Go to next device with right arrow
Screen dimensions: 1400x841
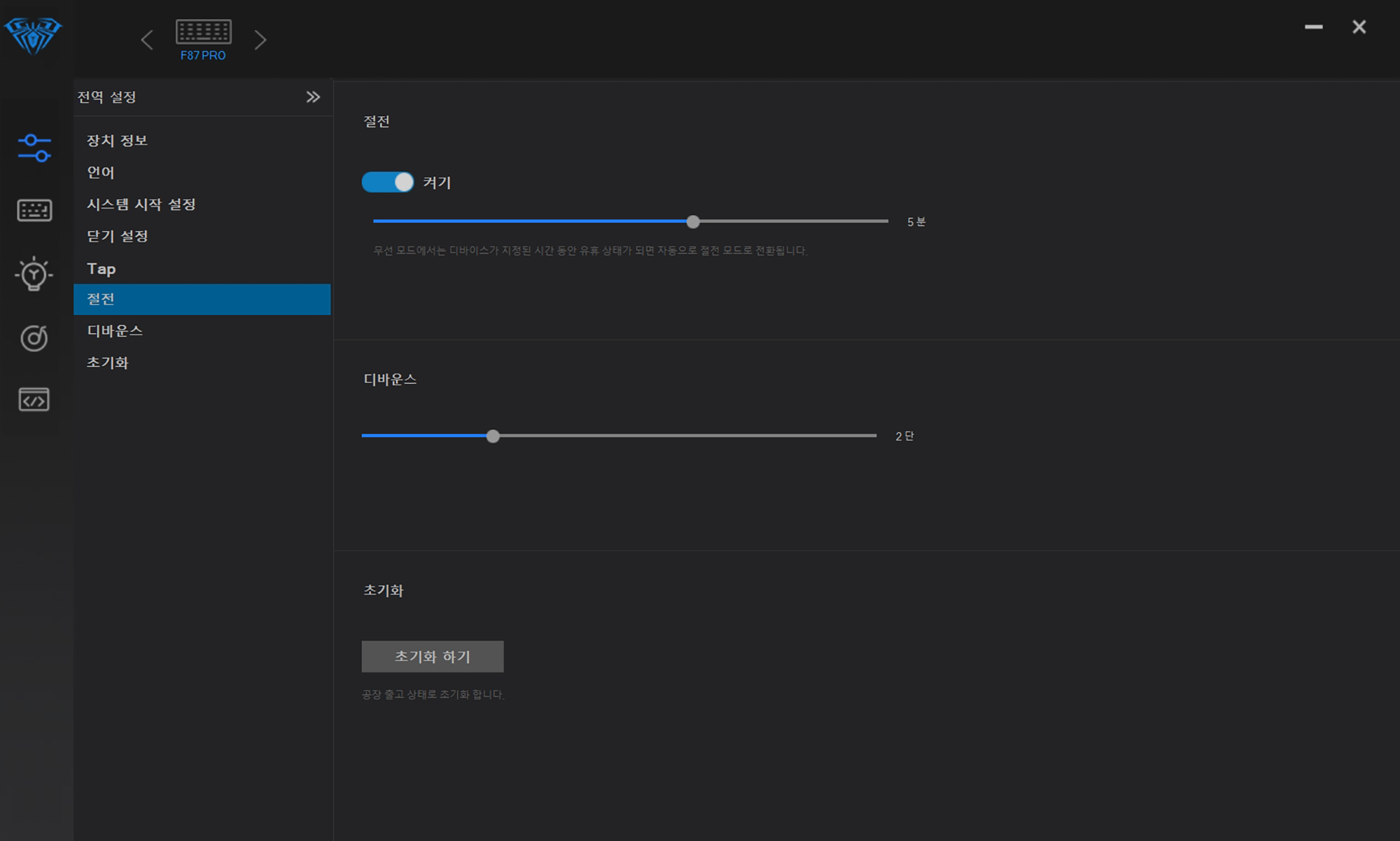point(260,40)
